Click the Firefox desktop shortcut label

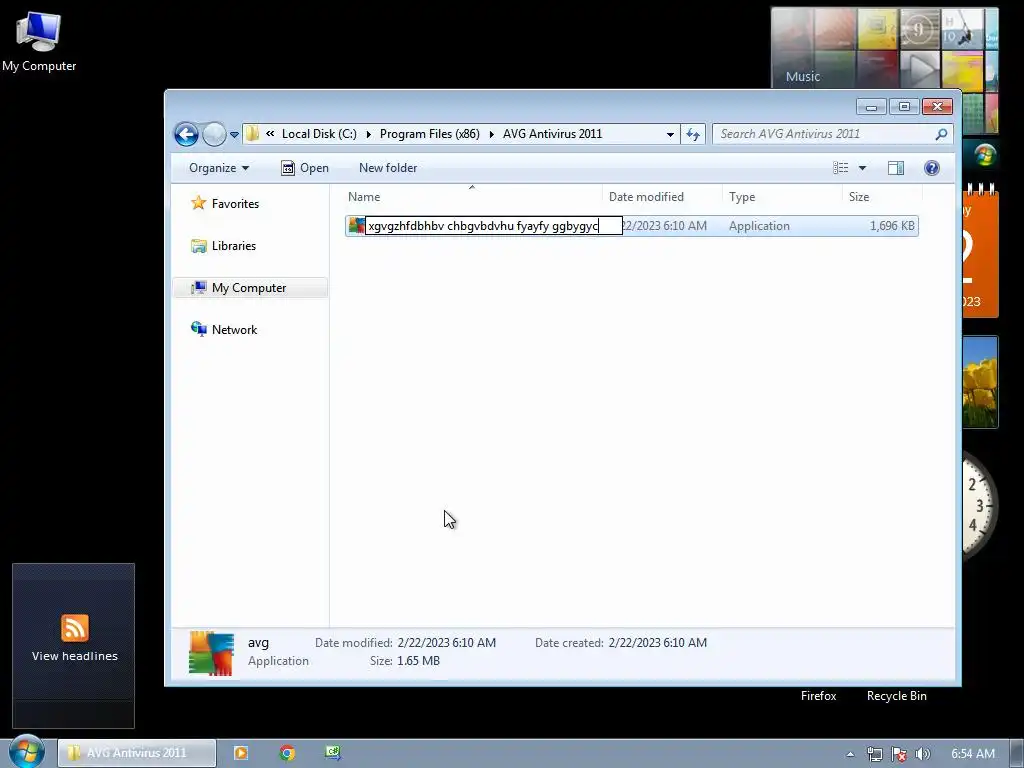(818, 696)
